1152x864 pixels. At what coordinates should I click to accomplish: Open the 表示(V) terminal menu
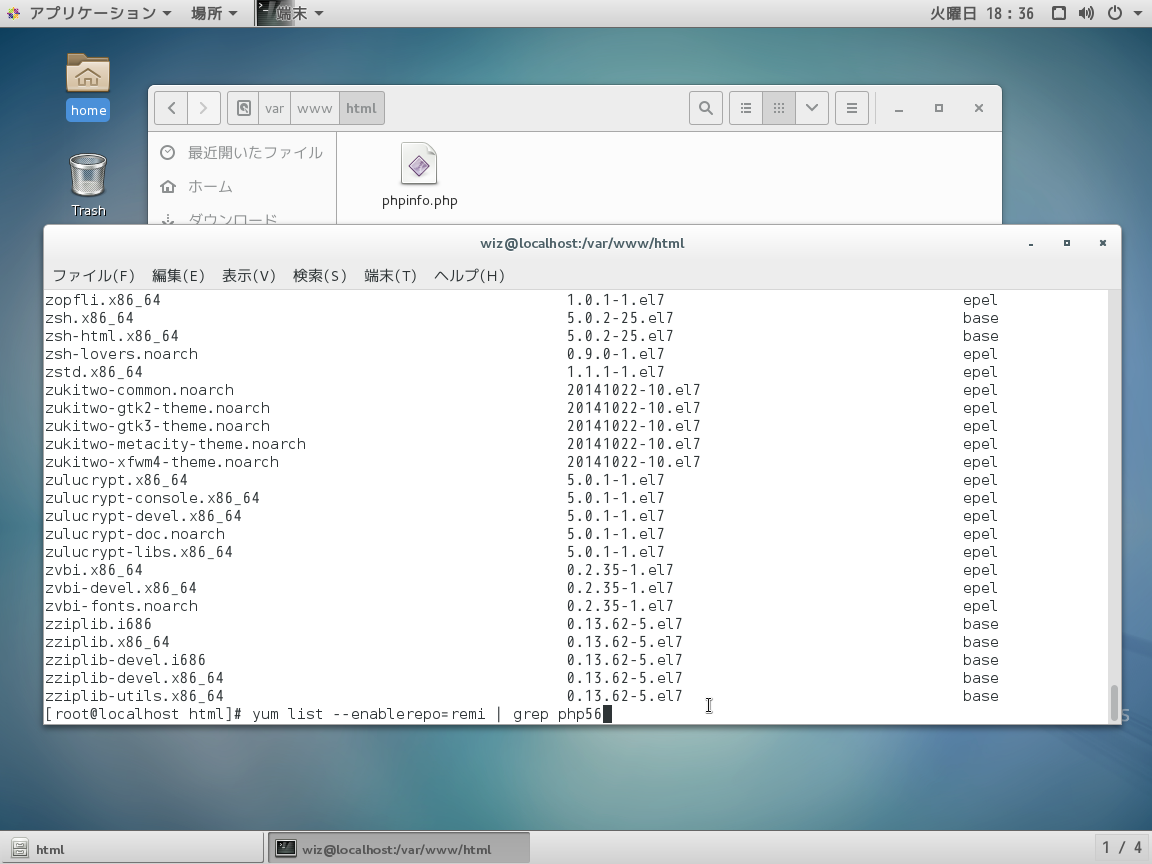(x=248, y=276)
